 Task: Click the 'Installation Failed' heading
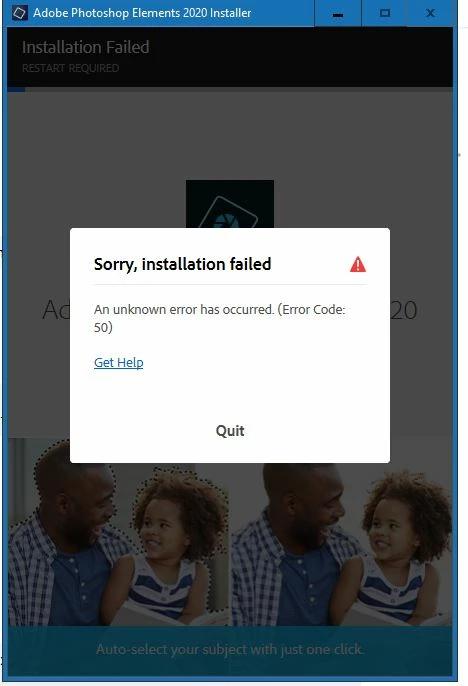(x=86, y=47)
